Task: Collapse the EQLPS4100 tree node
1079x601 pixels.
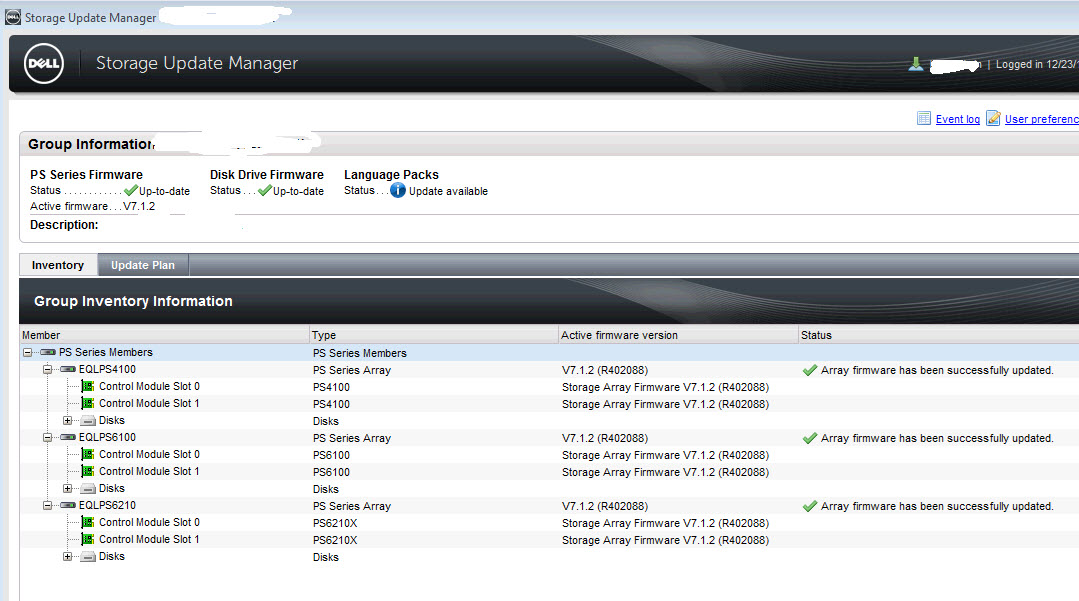Action: point(47,370)
